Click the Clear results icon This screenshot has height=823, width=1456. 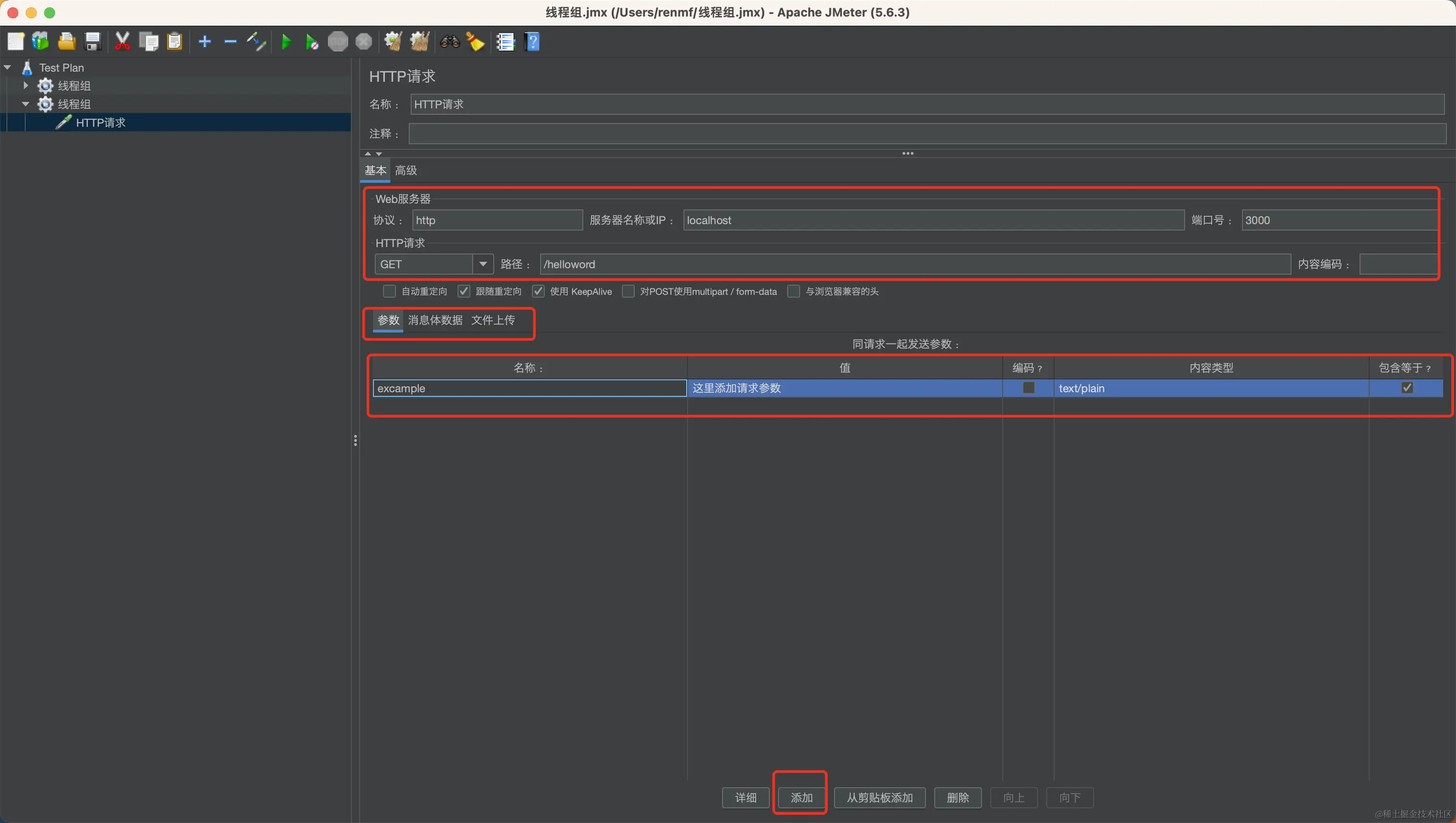tap(393, 41)
